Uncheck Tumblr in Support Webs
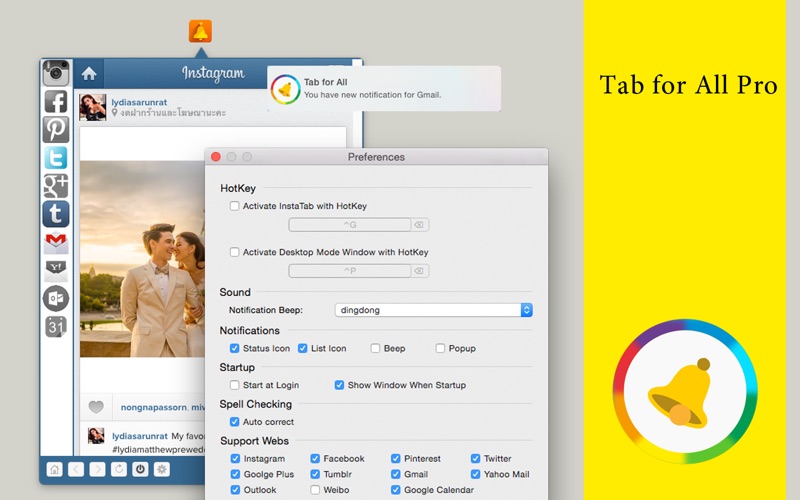 pyautogui.click(x=315, y=474)
